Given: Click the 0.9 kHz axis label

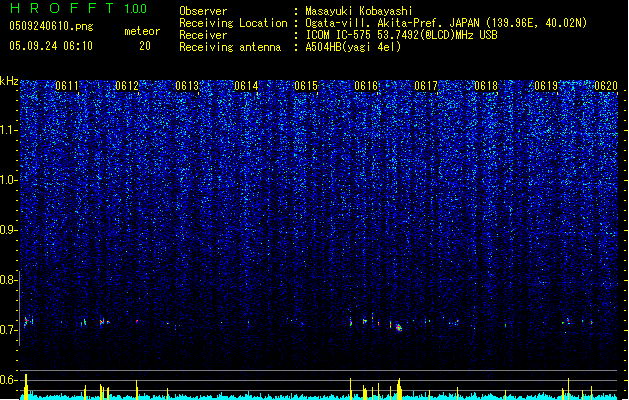Looking at the screenshot, I should 7,230.
